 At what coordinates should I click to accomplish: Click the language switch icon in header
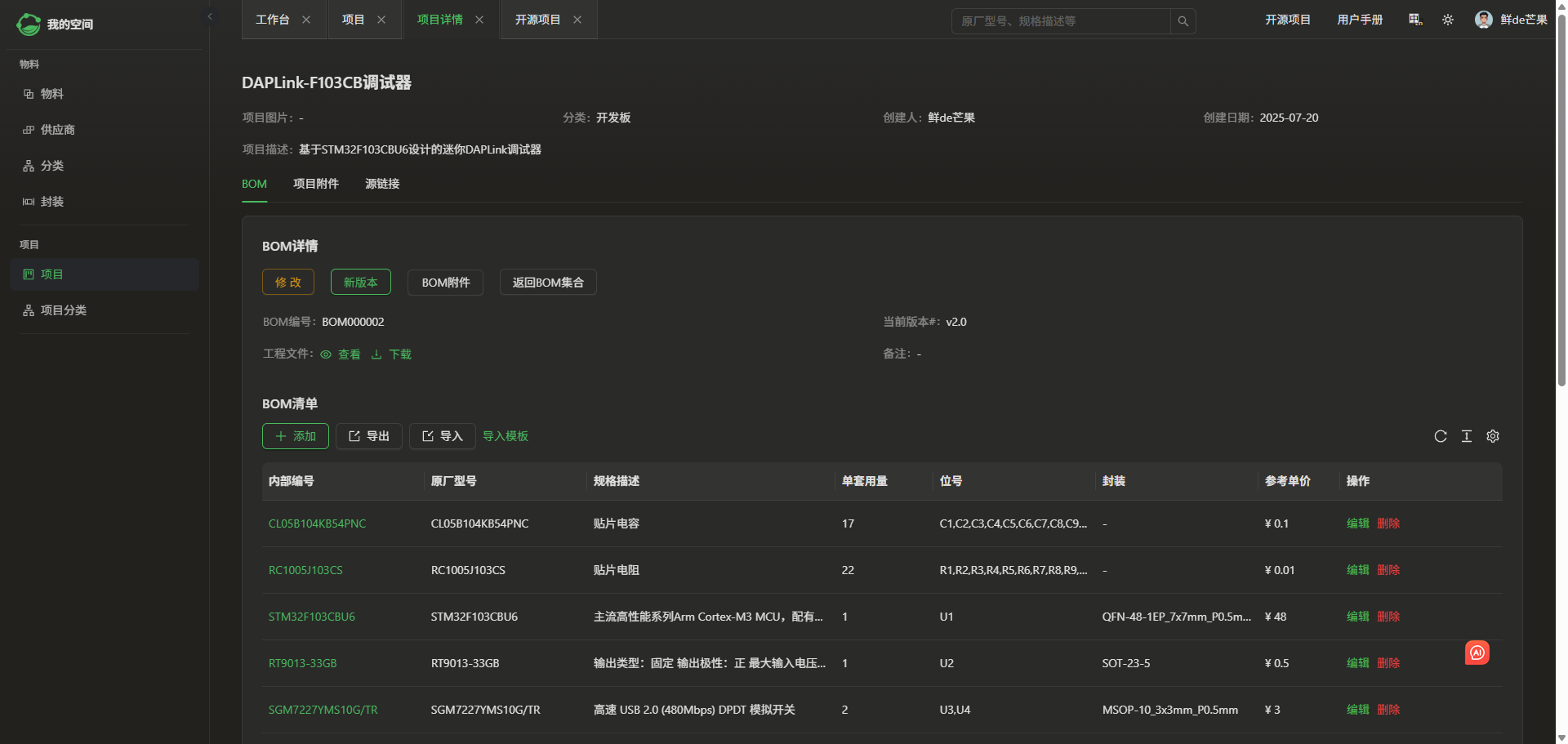[1415, 20]
